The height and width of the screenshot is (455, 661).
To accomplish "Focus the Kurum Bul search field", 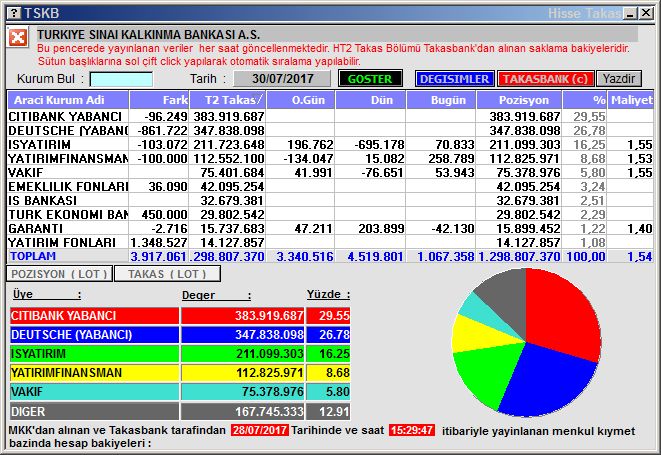I will pos(121,79).
